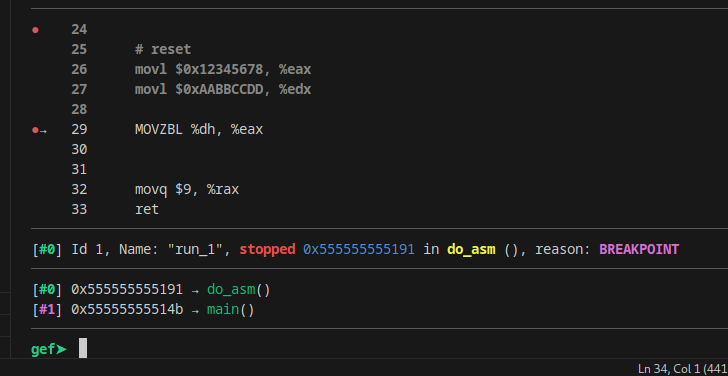Screen dimensions: 728x376
Task: Click address 0x555555555191 in thread status line
Action: [358, 249]
